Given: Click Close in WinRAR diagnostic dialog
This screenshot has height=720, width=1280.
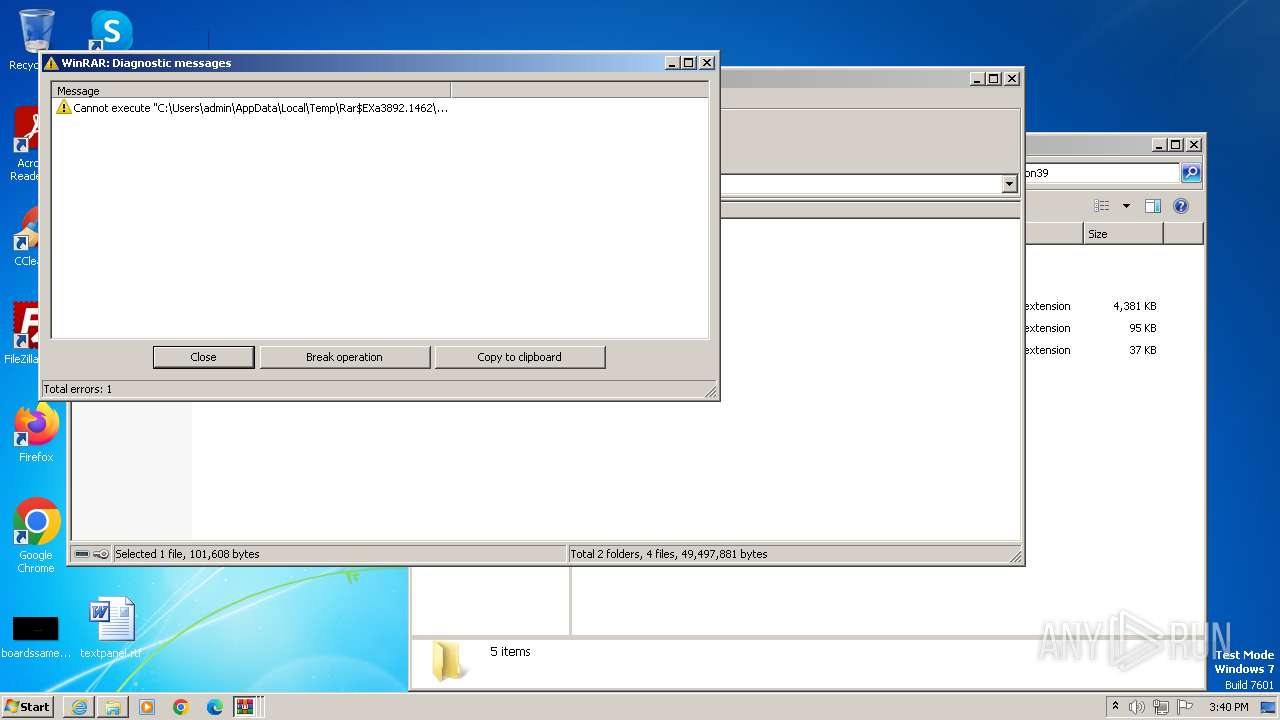Looking at the screenshot, I should (x=203, y=357).
